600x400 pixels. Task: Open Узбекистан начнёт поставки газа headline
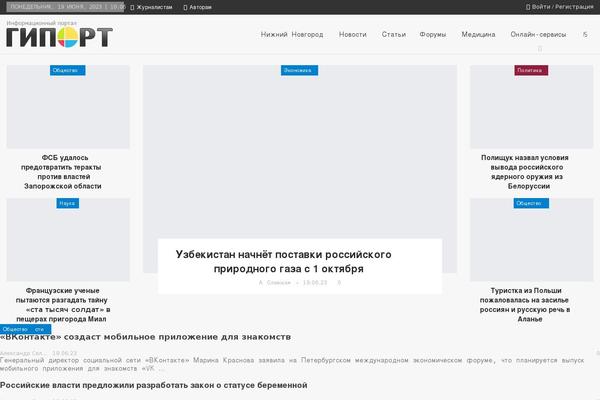pyautogui.click(x=284, y=261)
